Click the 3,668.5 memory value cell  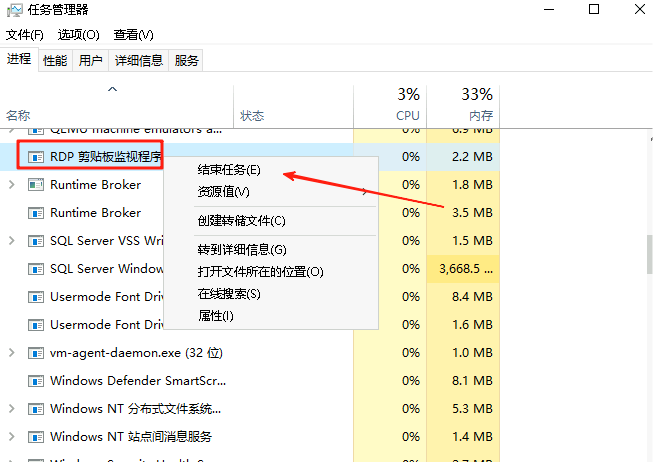click(463, 269)
